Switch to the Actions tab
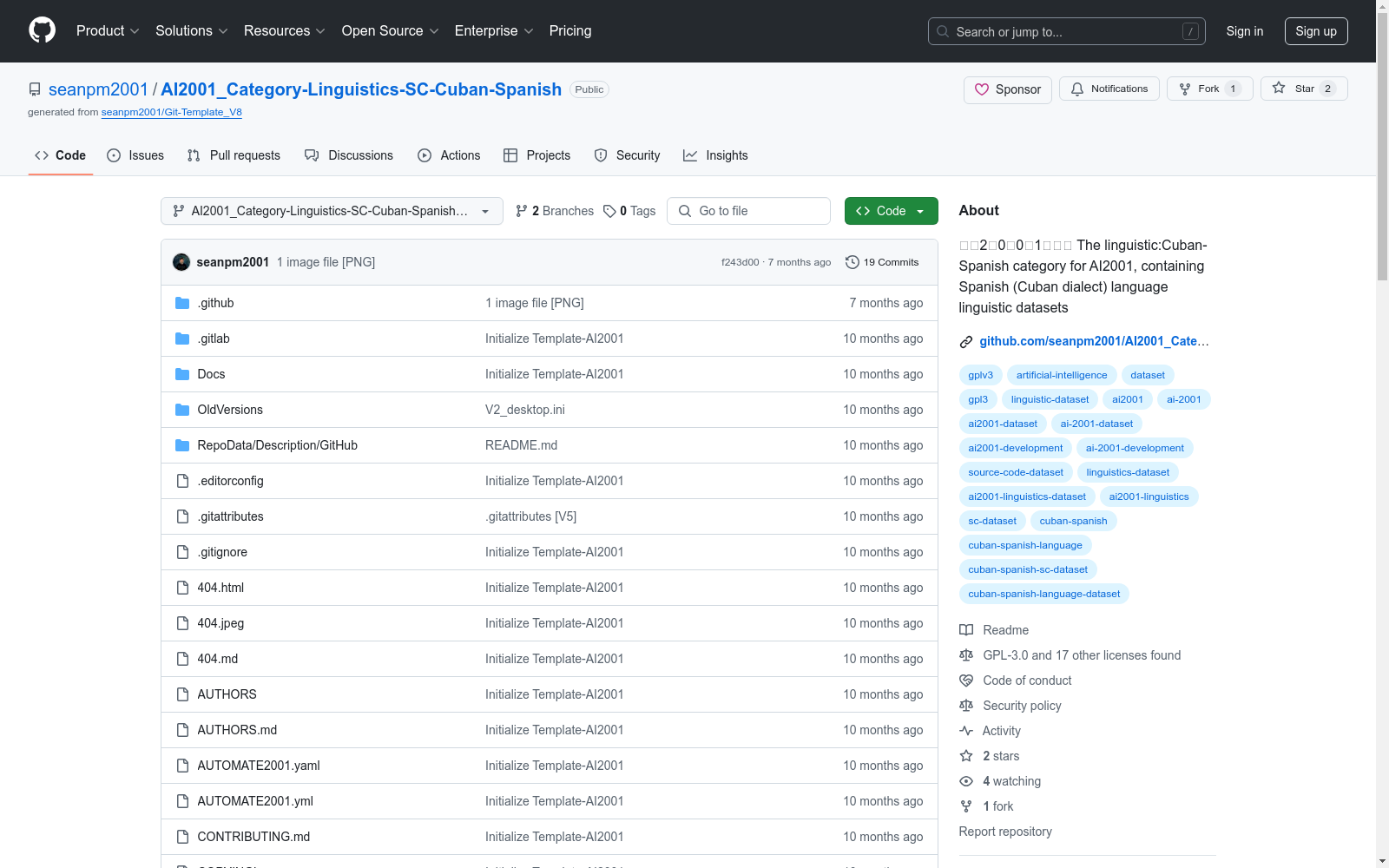1389x868 pixels. click(x=449, y=155)
